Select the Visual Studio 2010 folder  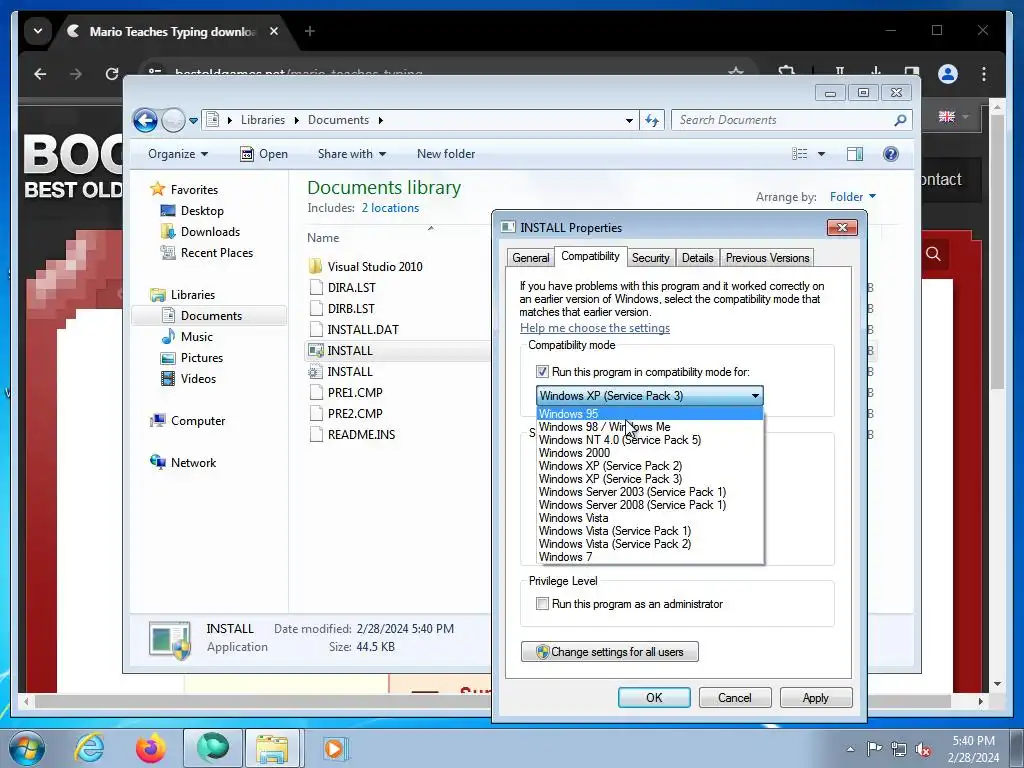[375, 266]
